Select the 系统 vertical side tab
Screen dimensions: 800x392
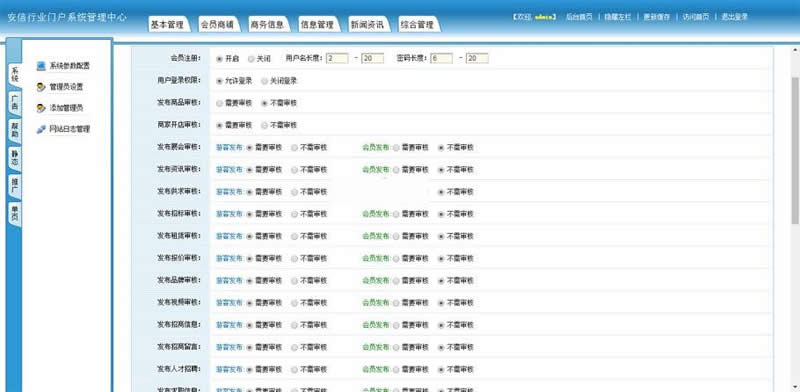coord(15,75)
